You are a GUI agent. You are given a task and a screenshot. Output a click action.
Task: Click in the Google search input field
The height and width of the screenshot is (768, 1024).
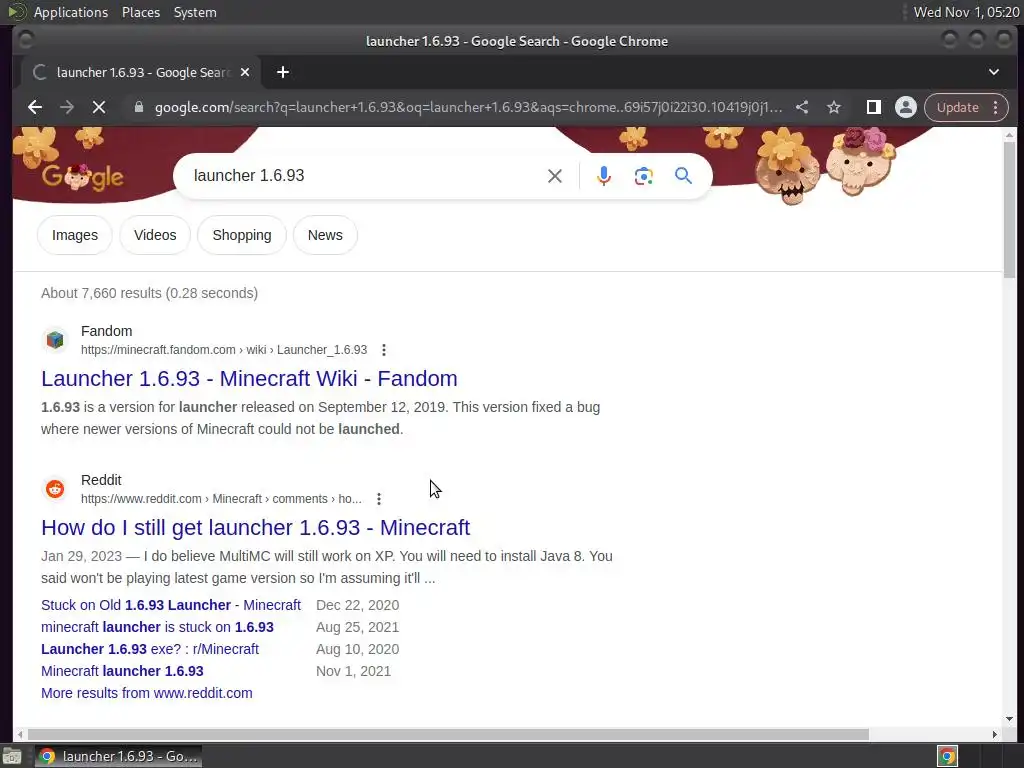click(366, 176)
